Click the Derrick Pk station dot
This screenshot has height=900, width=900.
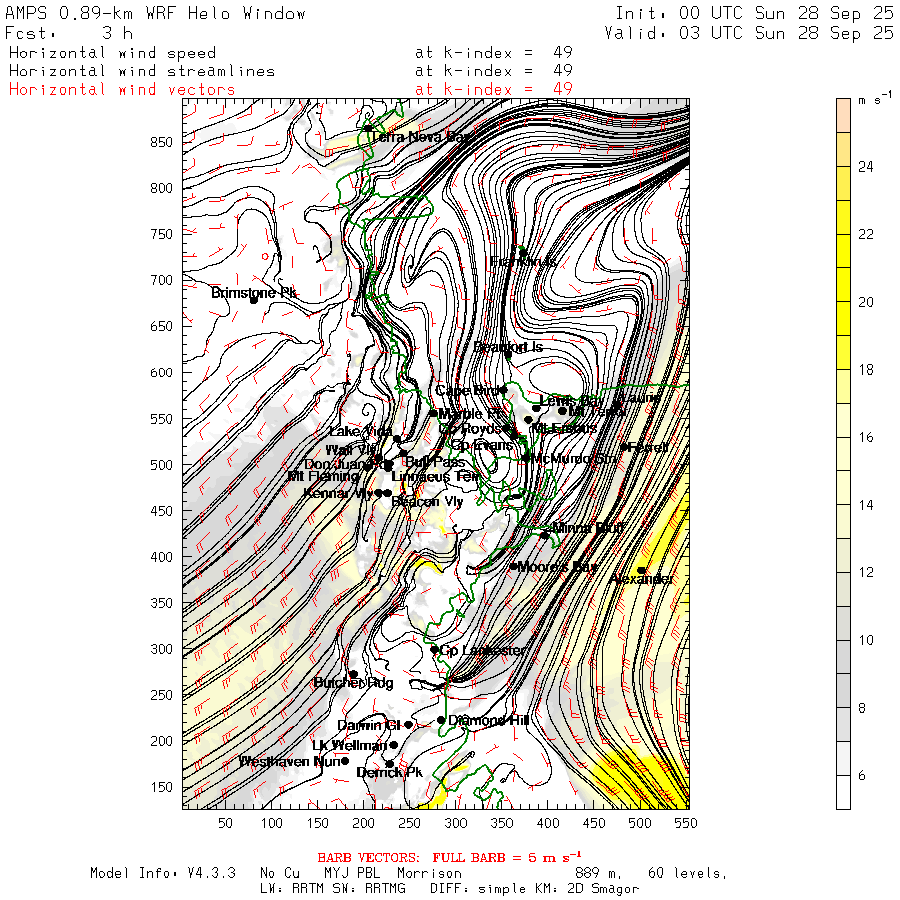pyautogui.click(x=389, y=764)
